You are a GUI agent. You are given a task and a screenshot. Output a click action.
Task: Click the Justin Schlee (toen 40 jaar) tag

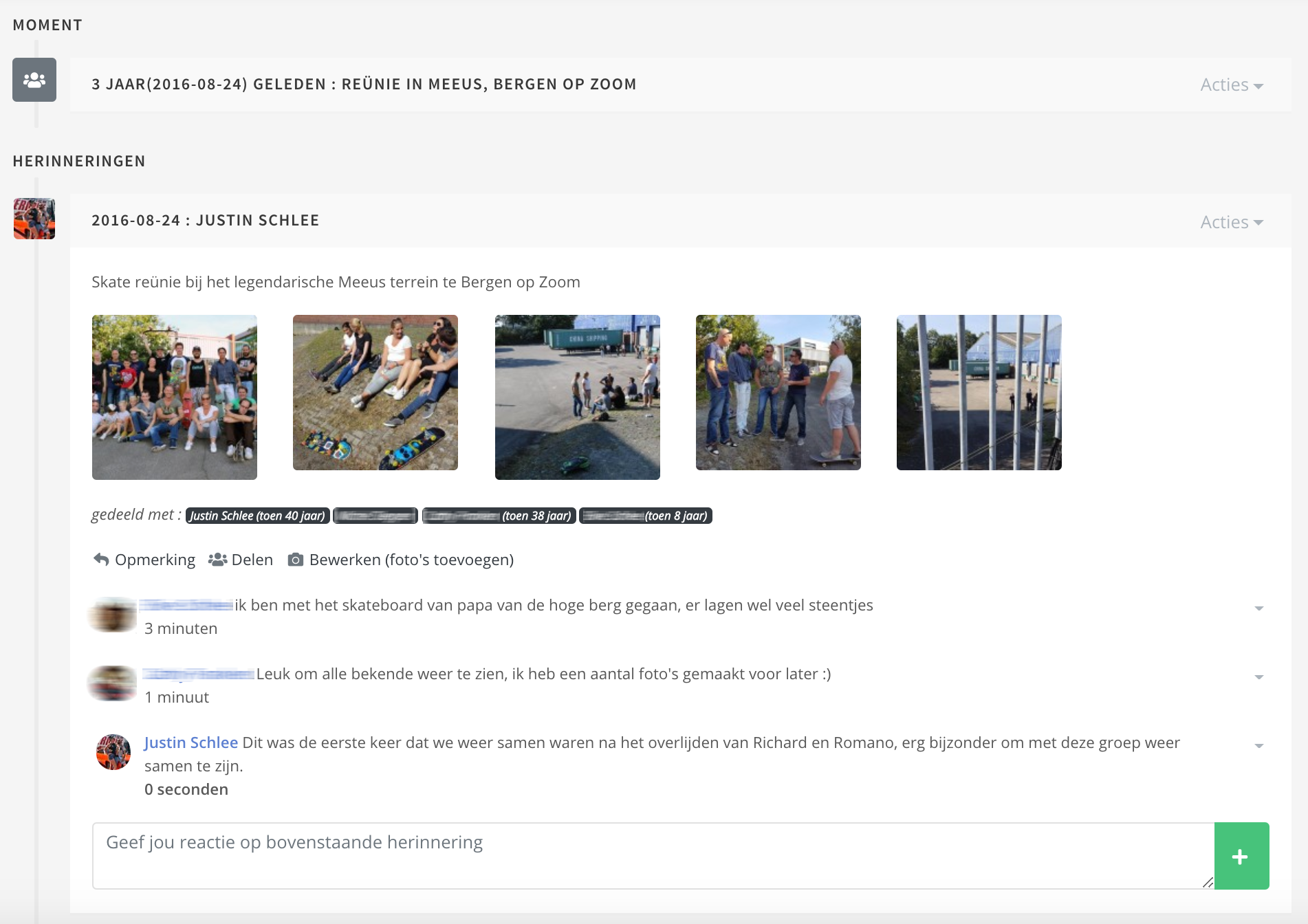click(x=257, y=516)
